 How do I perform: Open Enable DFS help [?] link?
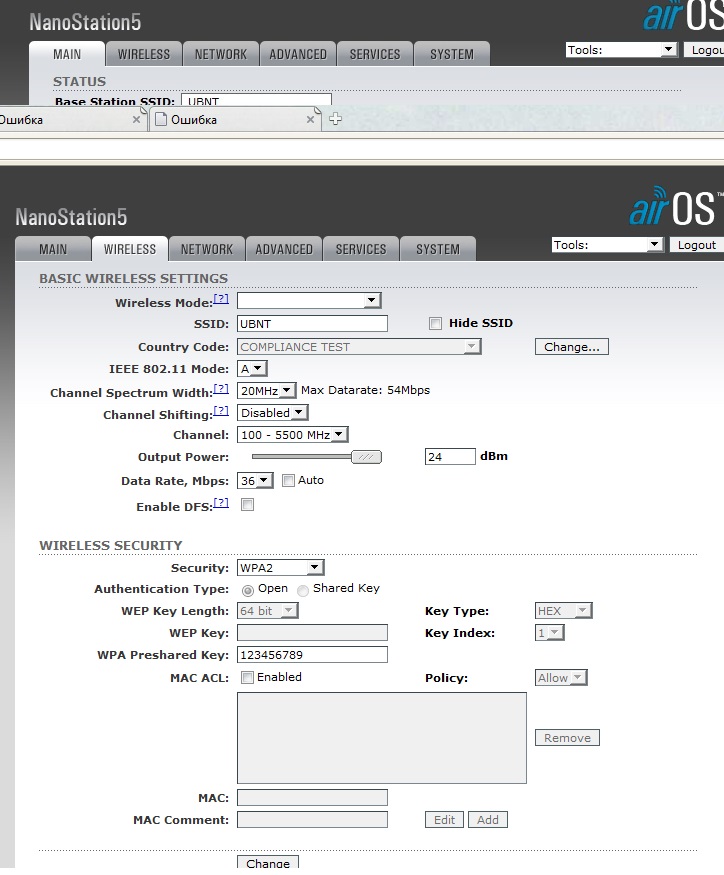coord(221,503)
